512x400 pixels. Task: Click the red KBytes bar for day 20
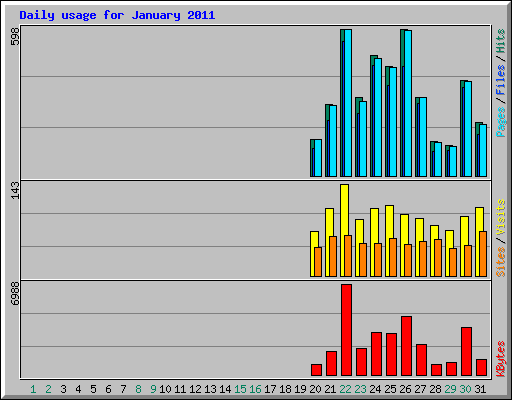316,370
